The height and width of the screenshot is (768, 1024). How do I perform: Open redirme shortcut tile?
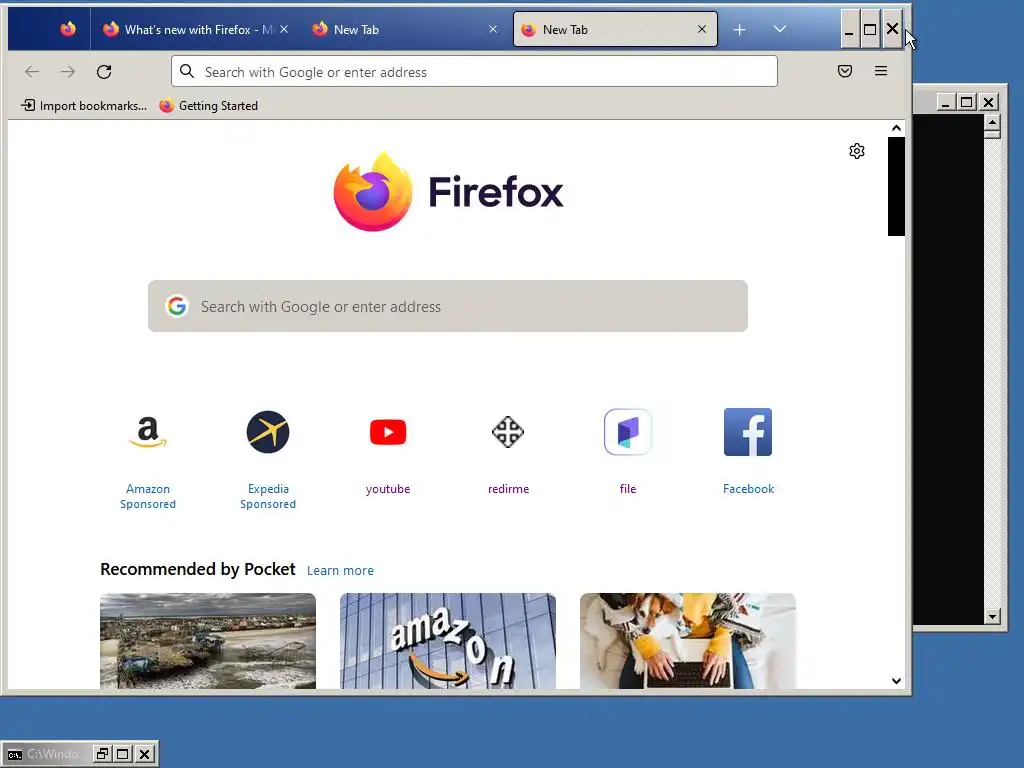[x=508, y=452]
